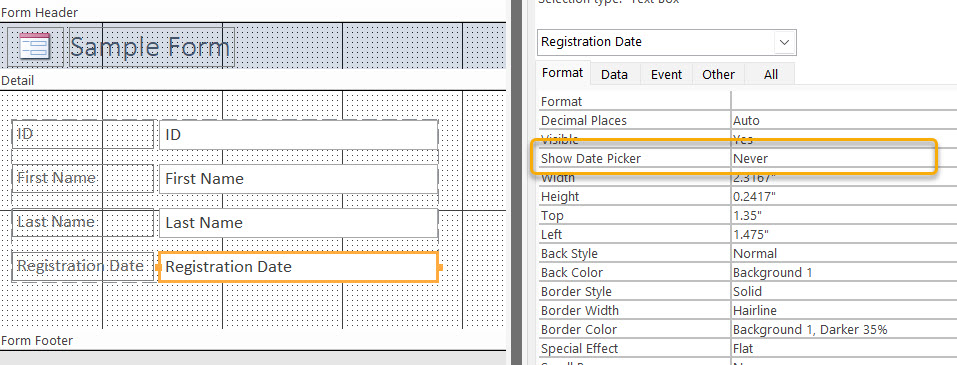The height and width of the screenshot is (365, 957).
Task: Switch to the Event tab
Action: pos(666,74)
